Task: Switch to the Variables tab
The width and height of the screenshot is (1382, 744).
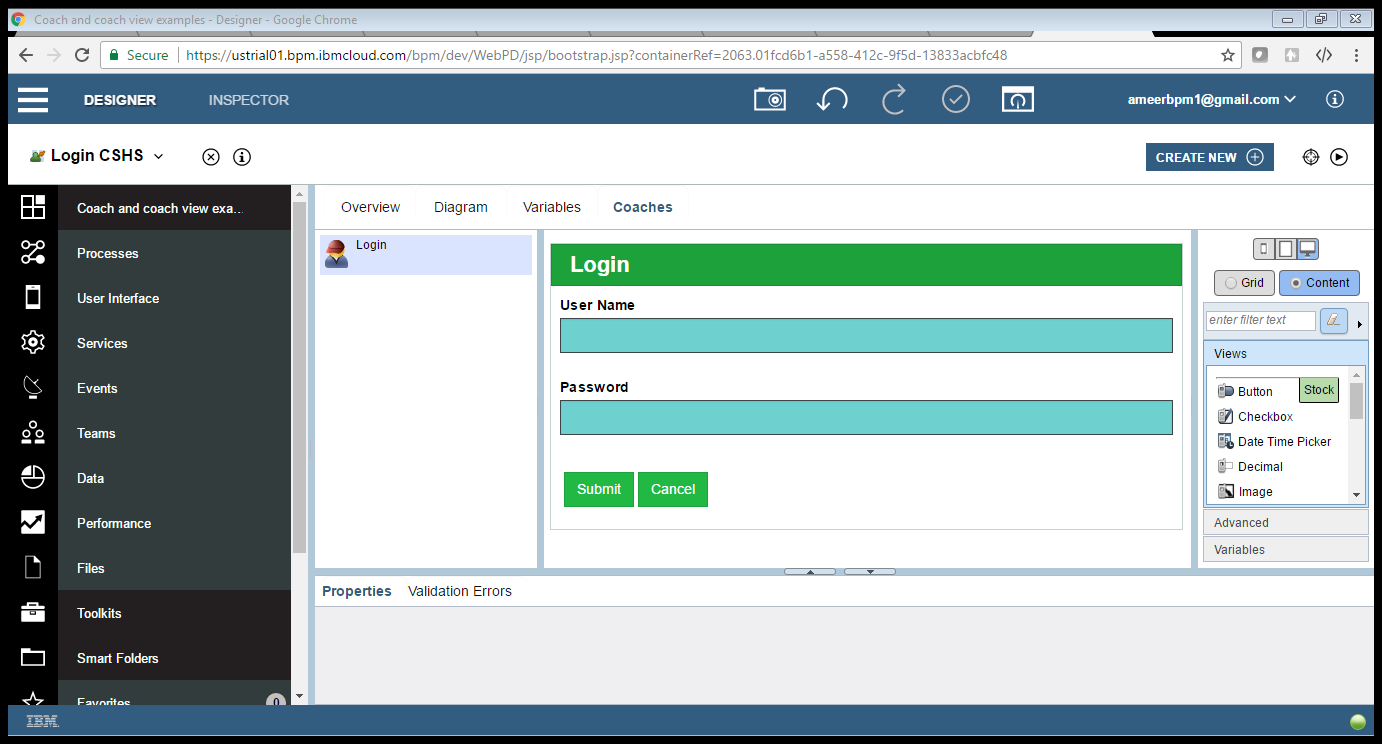Action: click(551, 206)
